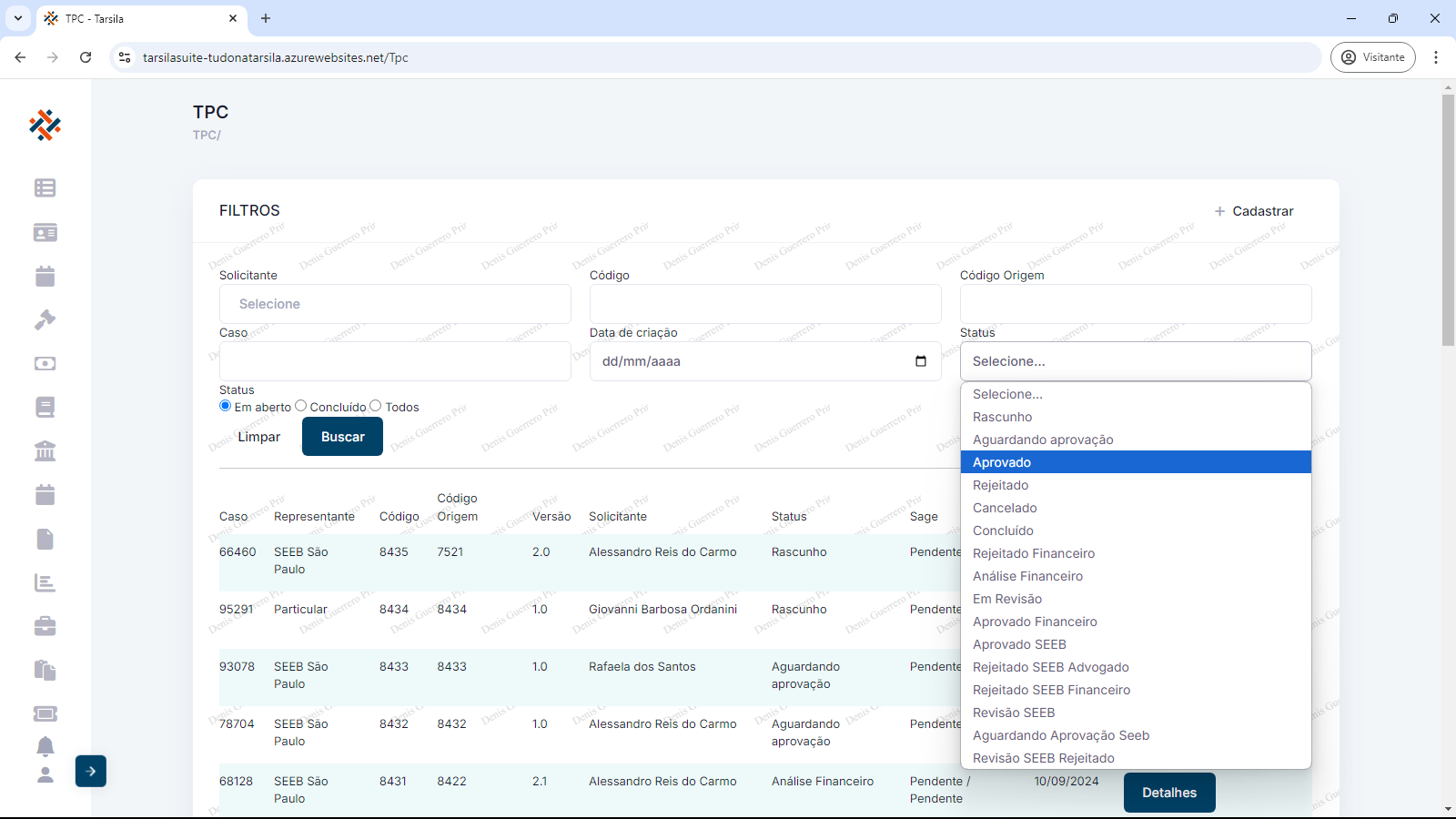
Task: Open the gavel icon in the sidebar
Action: [45, 319]
